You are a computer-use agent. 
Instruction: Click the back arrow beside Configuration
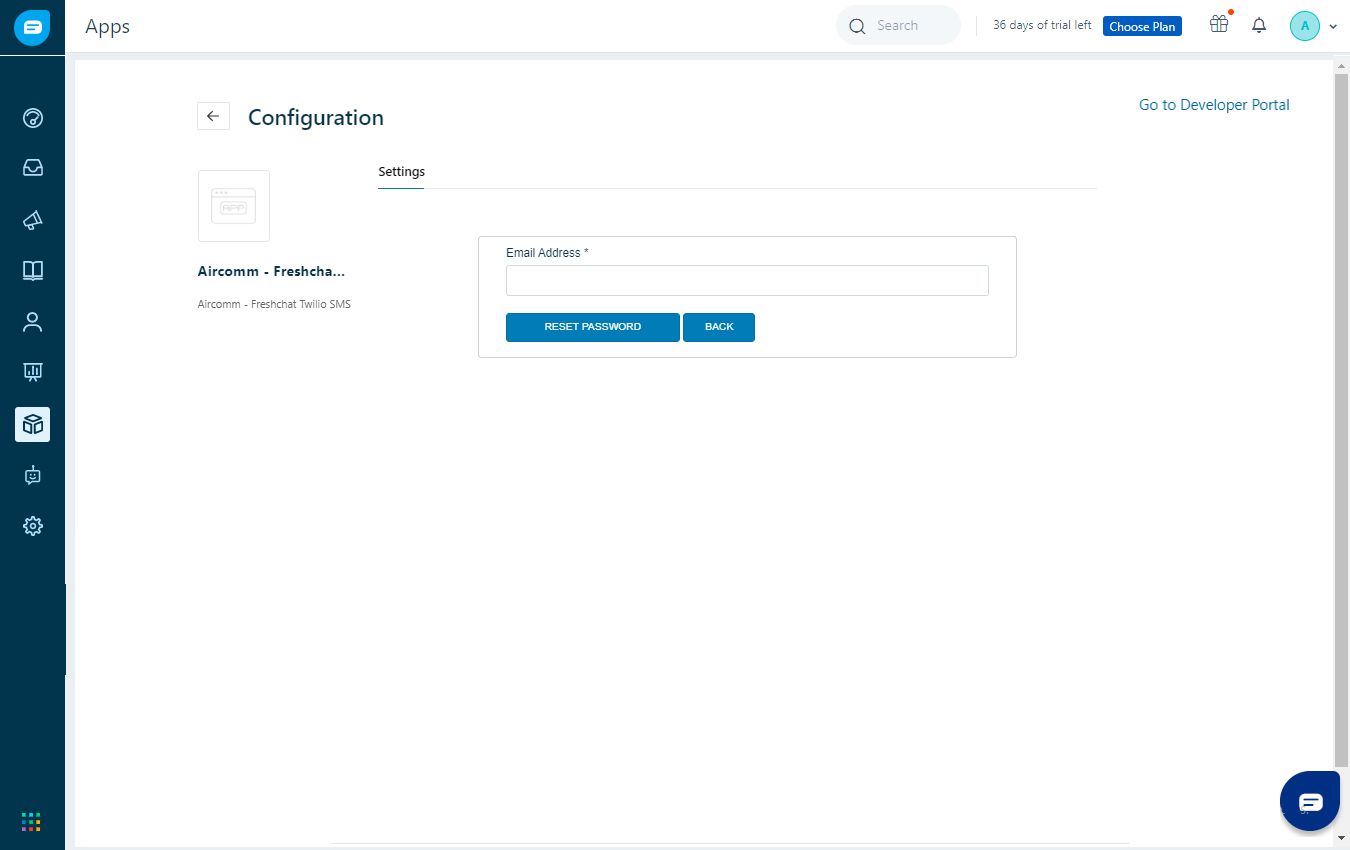[213, 116]
